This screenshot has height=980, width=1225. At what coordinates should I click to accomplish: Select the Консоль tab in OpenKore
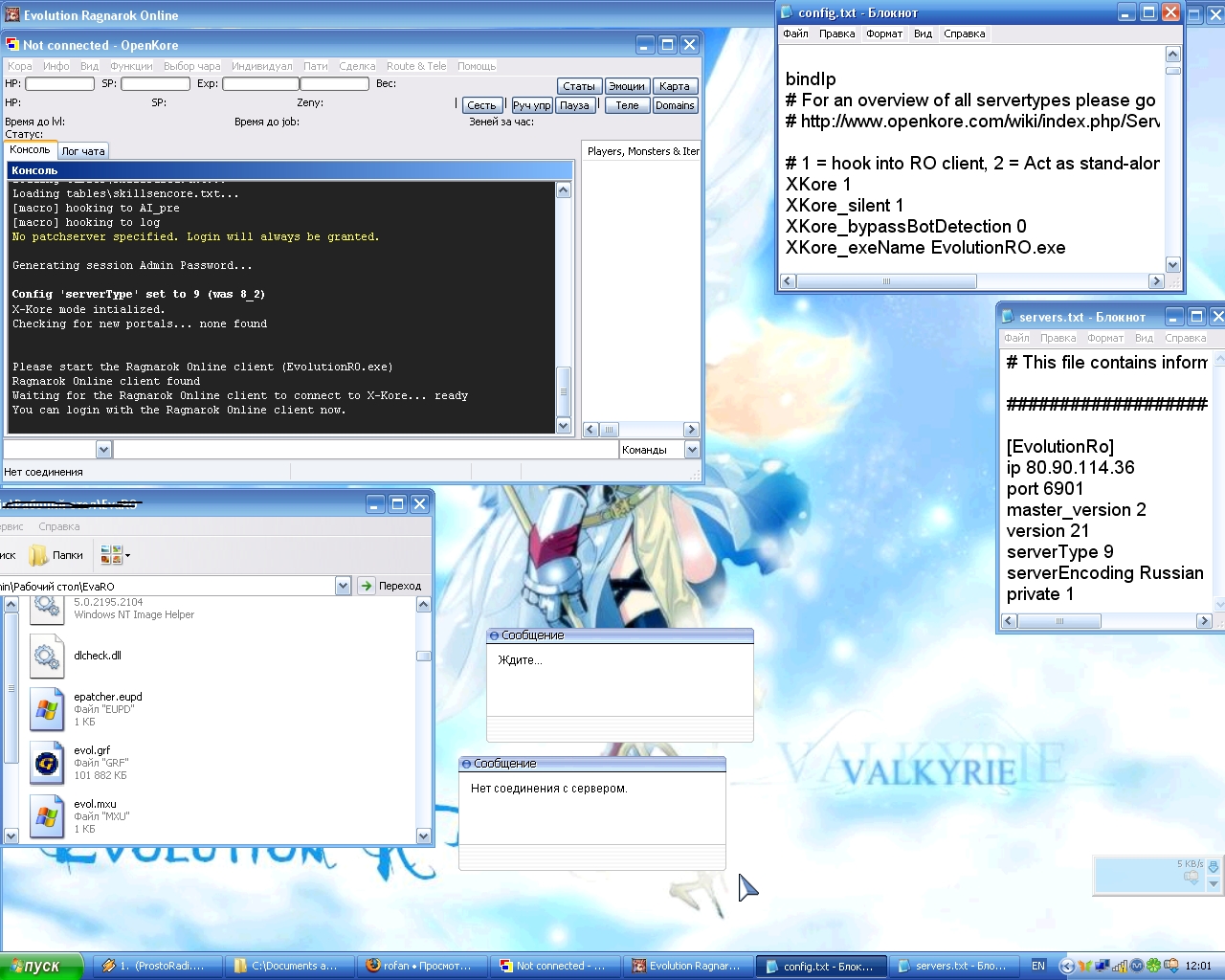[30, 150]
